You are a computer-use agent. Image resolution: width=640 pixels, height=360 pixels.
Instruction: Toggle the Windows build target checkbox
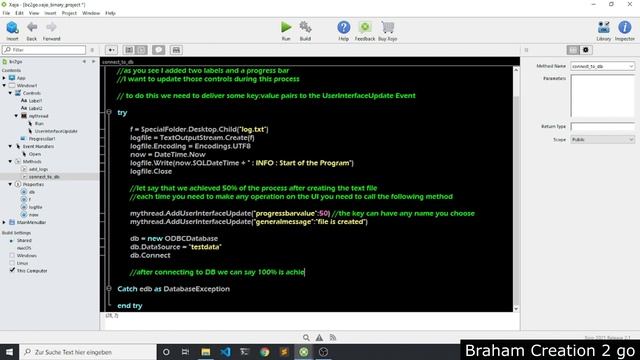[x=12, y=256]
